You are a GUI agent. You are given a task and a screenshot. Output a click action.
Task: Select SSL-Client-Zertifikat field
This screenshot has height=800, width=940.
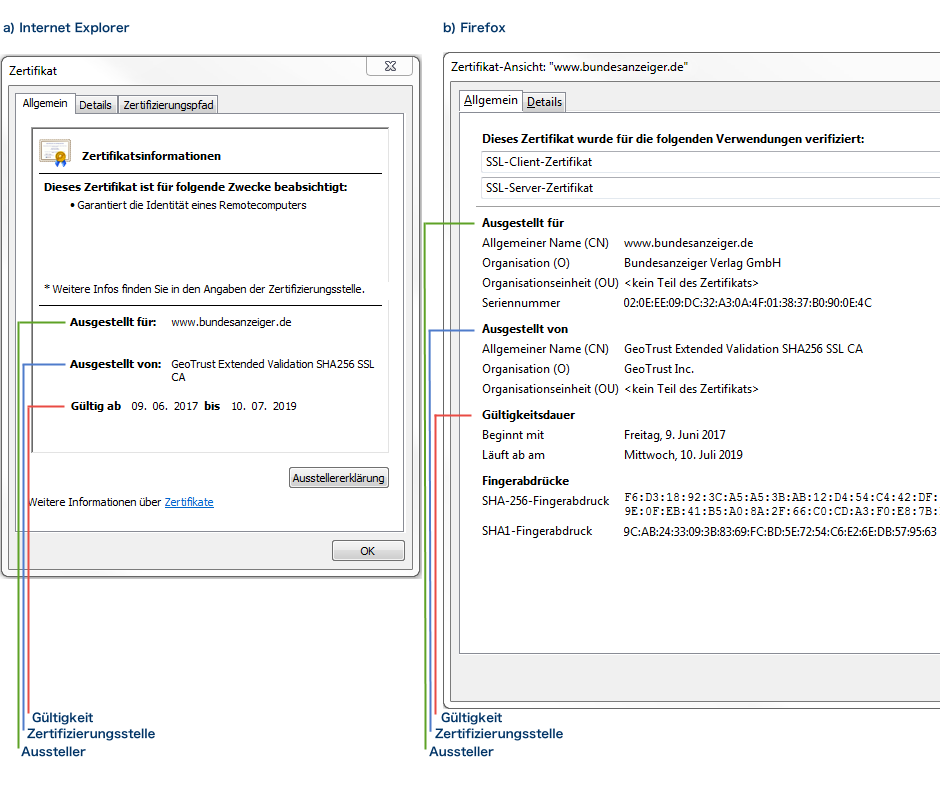pos(710,162)
